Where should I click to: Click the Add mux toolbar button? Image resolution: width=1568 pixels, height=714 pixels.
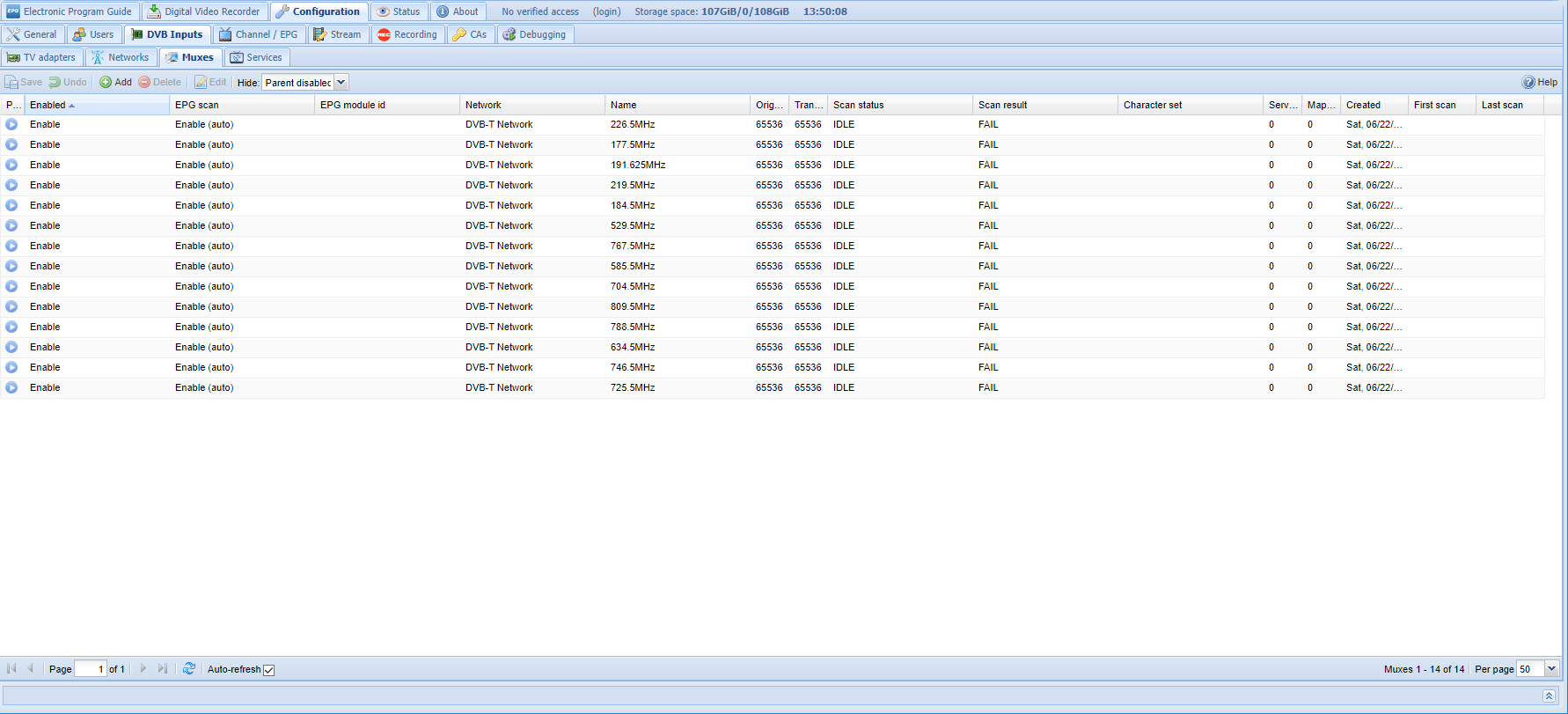[115, 82]
